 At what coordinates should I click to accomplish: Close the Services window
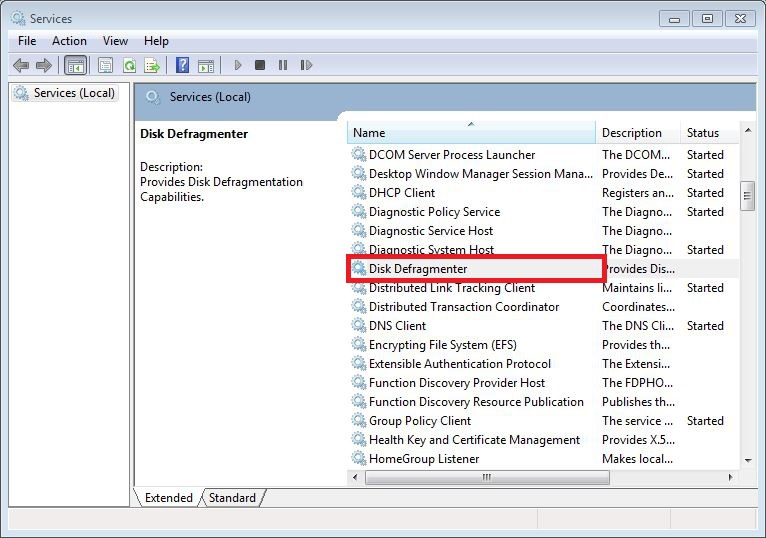tap(740, 19)
